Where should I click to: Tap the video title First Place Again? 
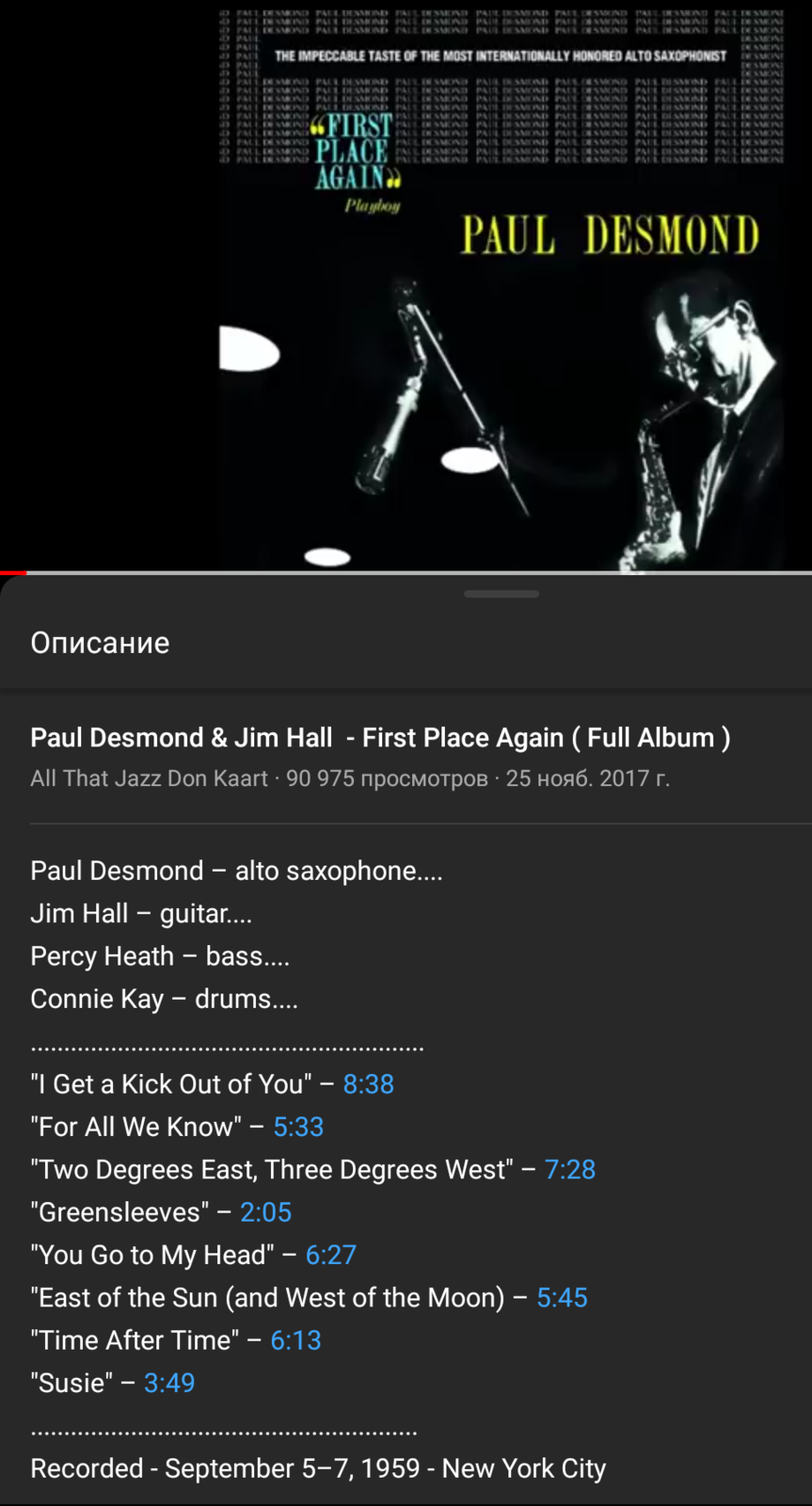pos(380,738)
